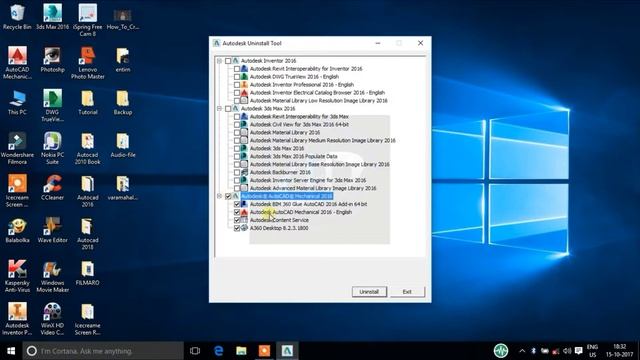Select Nokia PC Suite desktop icon
This screenshot has height=360, width=640.
[52, 149]
